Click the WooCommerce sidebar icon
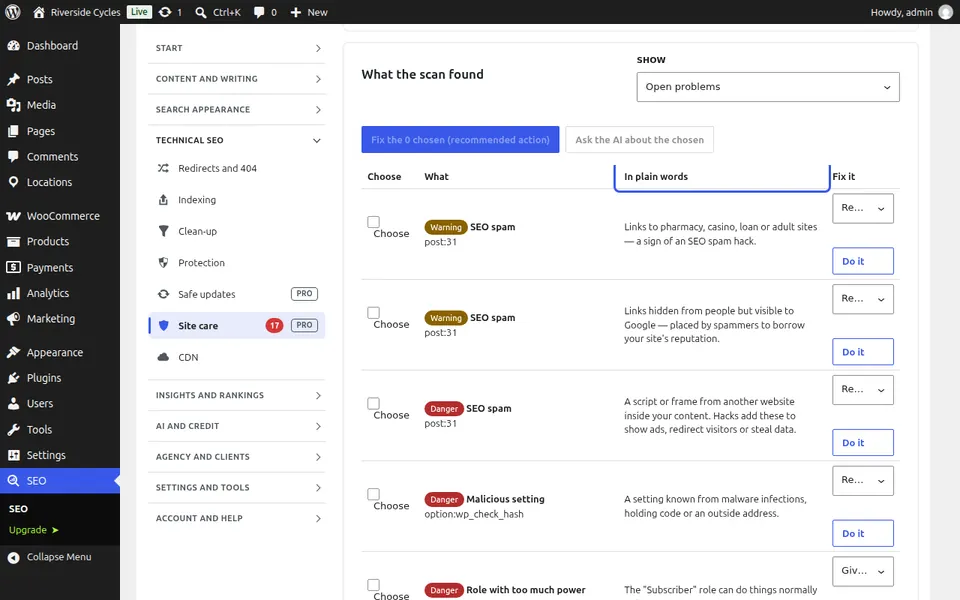The height and width of the screenshot is (600, 960). point(13,216)
